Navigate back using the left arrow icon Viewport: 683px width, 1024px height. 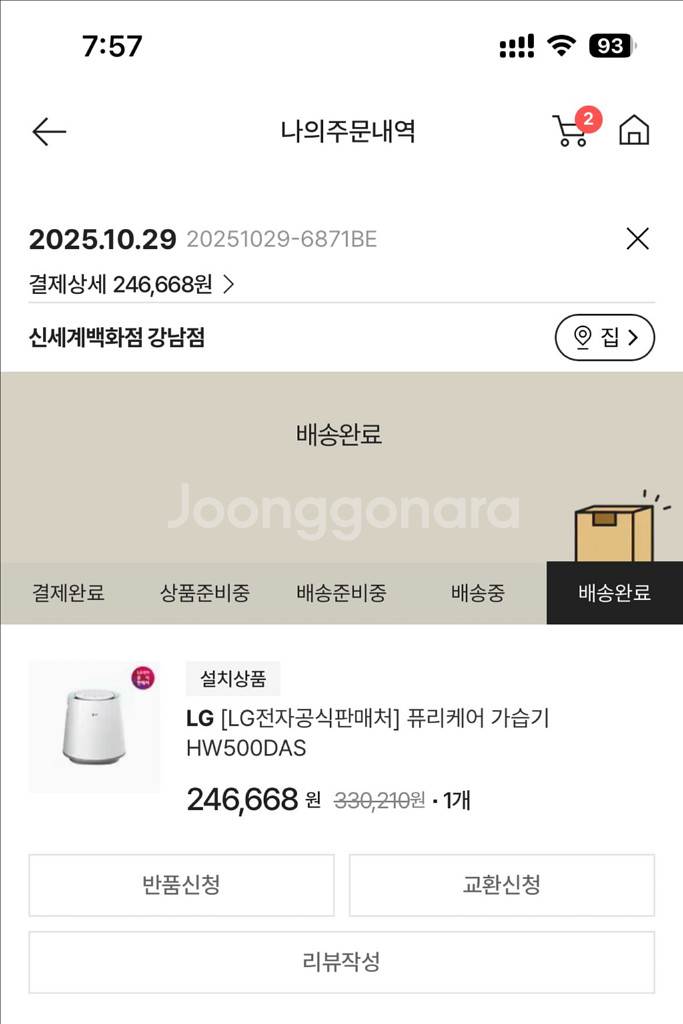pyautogui.click(x=45, y=131)
